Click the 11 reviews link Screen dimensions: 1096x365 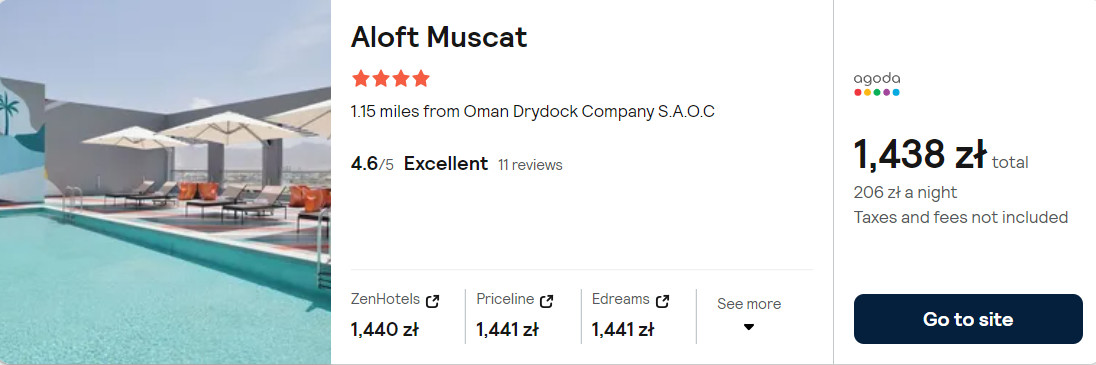[x=530, y=165]
